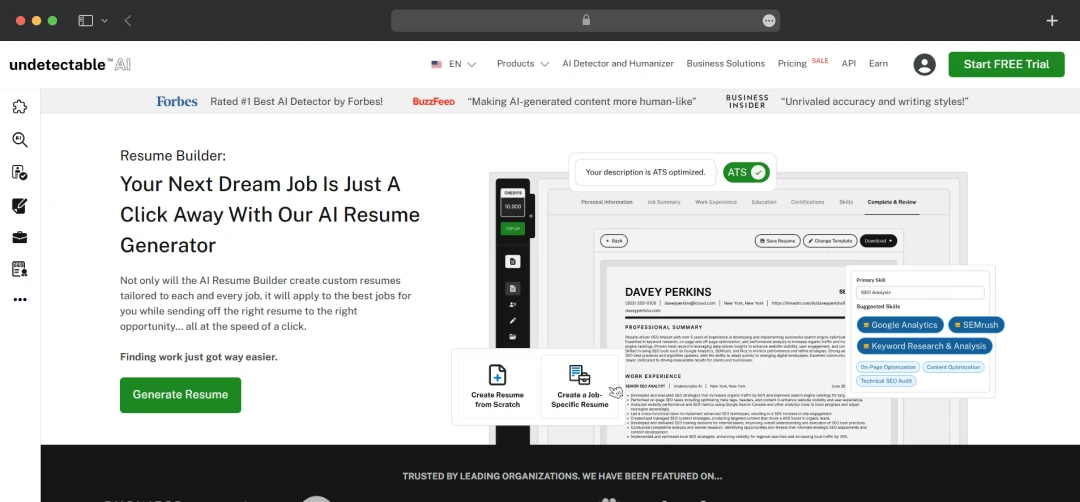Click the Create Resume from Scratch document icon

click(497, 375)
